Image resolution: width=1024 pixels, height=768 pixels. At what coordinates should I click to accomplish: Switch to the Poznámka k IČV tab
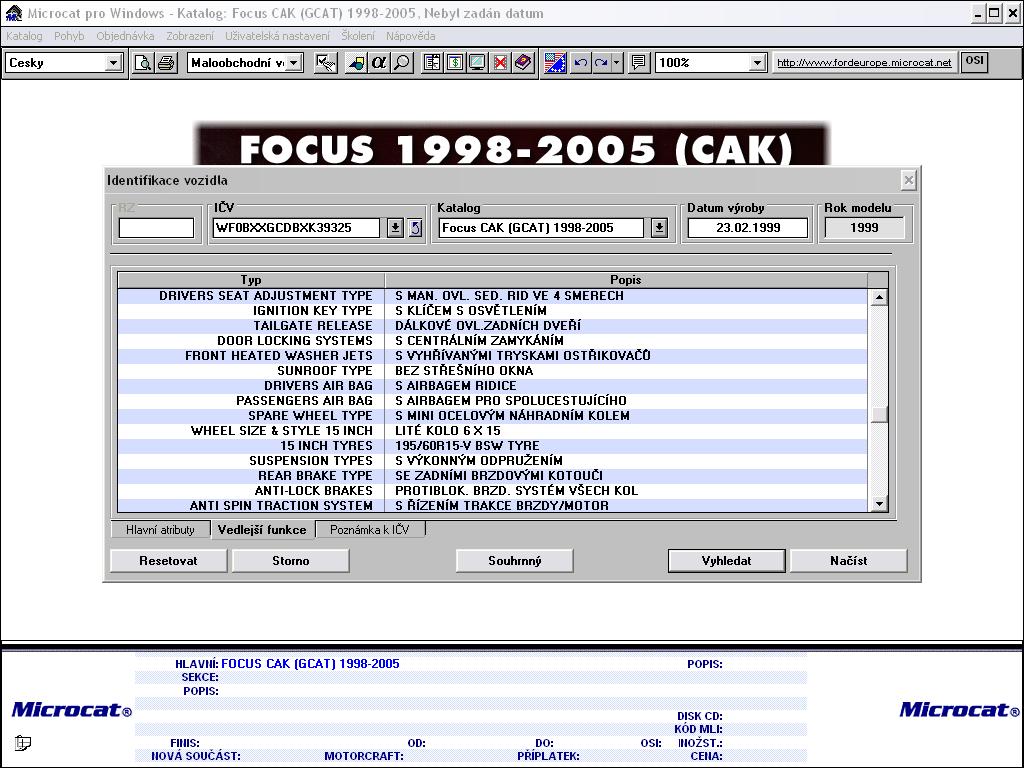[x=370, y=530]
